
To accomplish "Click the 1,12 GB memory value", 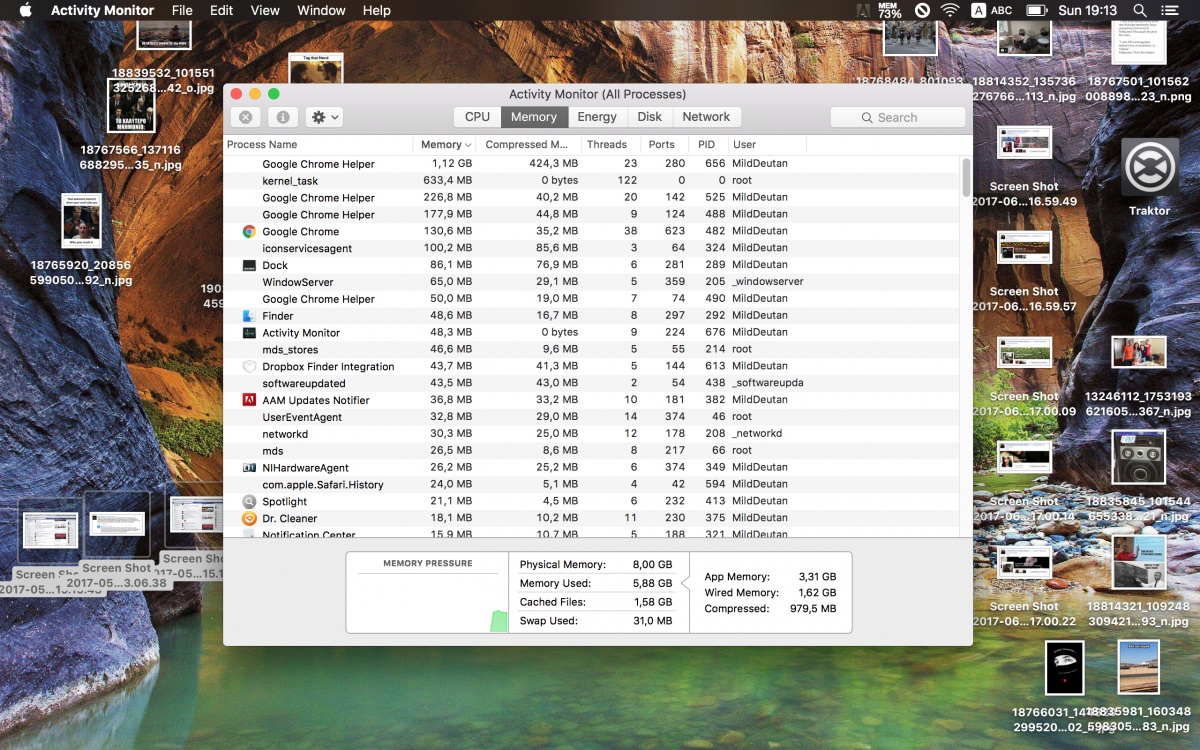I will click(x=452, y=163).
